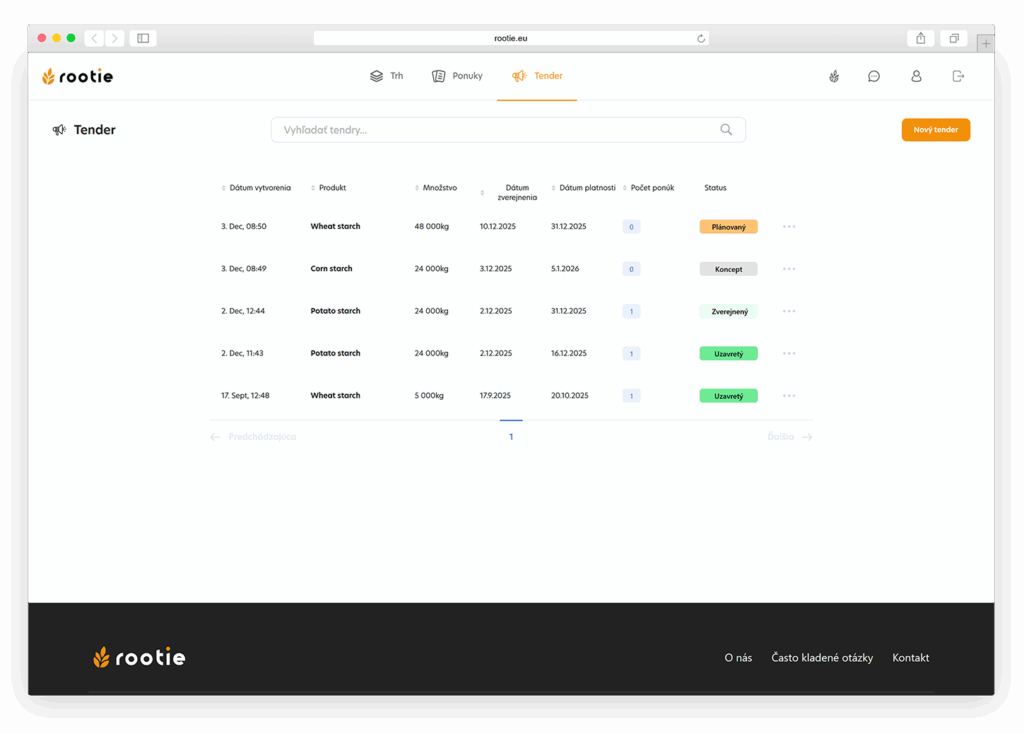The image size is (1024, 734).
Task: Click the wheat icon in top-right header
Action: [834, 76]
